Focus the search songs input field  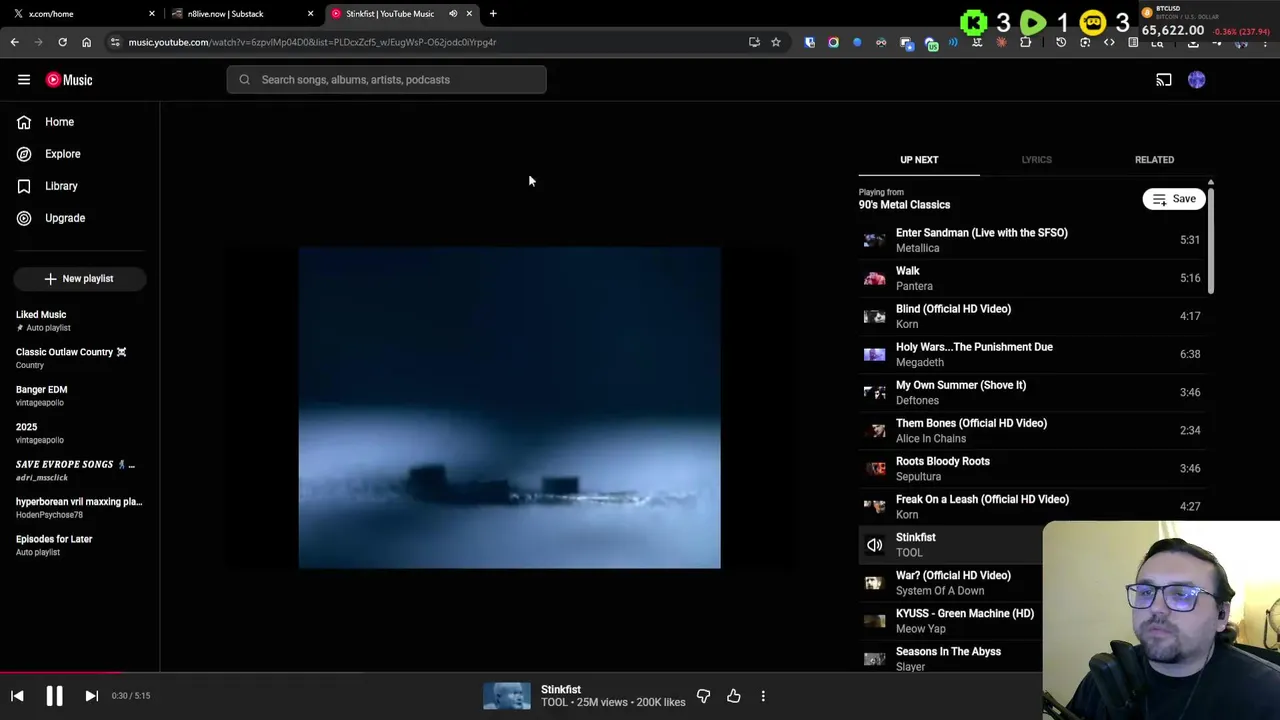tap(387, 80)
